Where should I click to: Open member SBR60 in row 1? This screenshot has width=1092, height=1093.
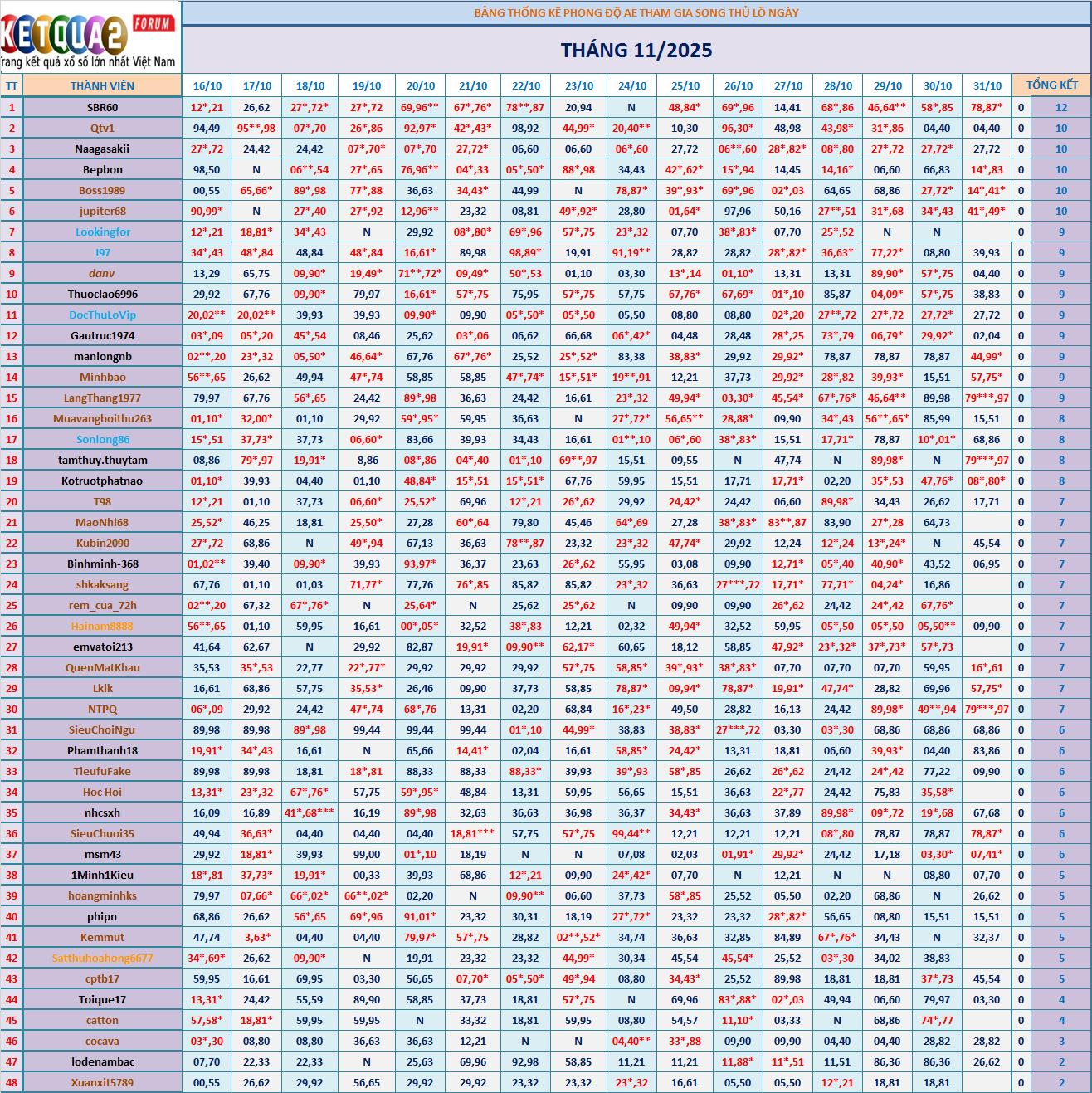tap(102, 107)
